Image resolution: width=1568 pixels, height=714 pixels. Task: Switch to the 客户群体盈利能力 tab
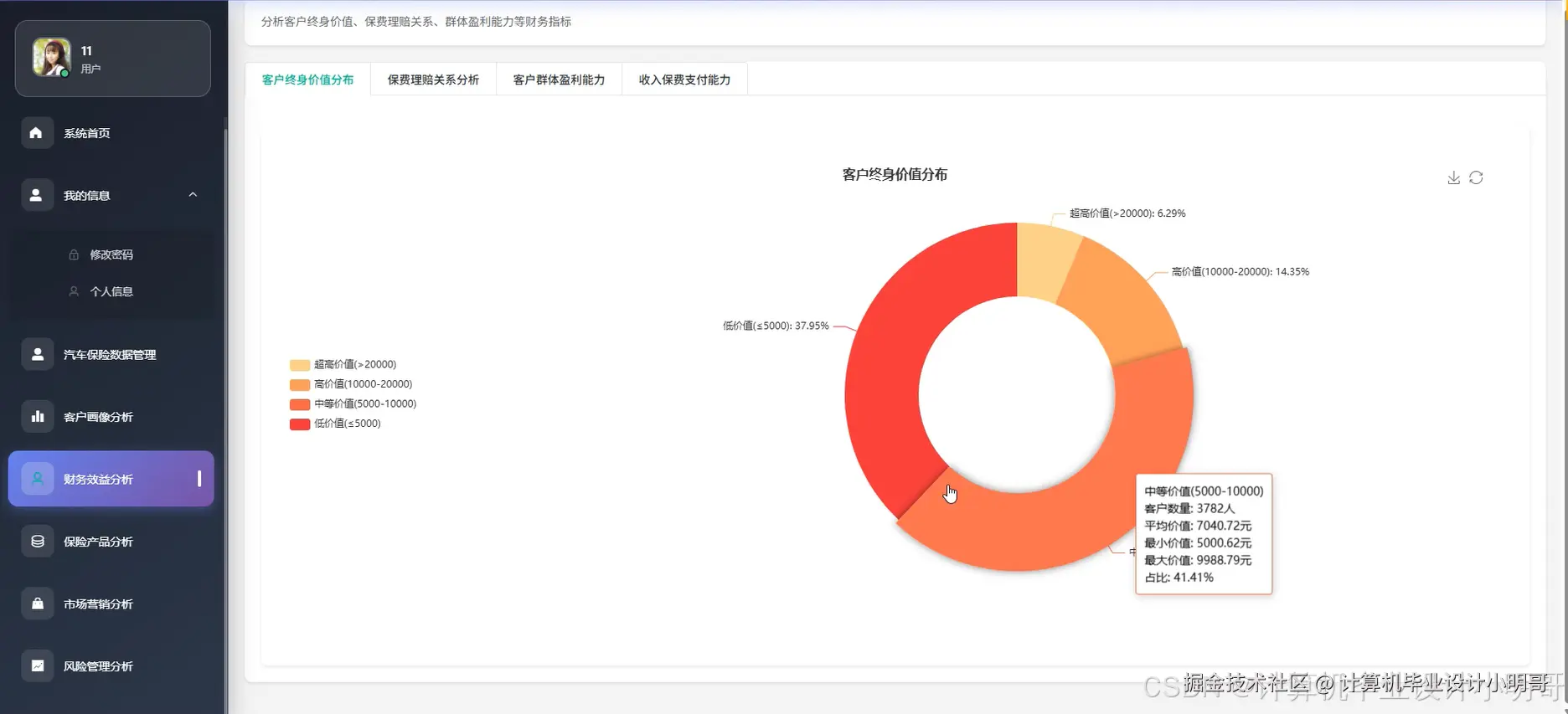point(559,80)
